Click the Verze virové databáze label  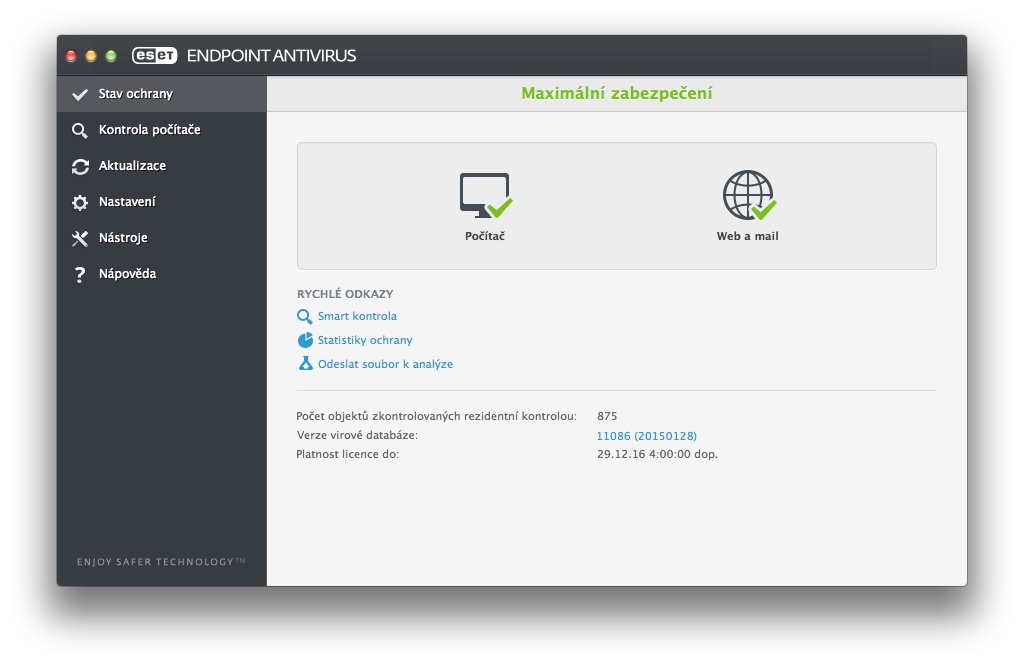click(357, 435)
